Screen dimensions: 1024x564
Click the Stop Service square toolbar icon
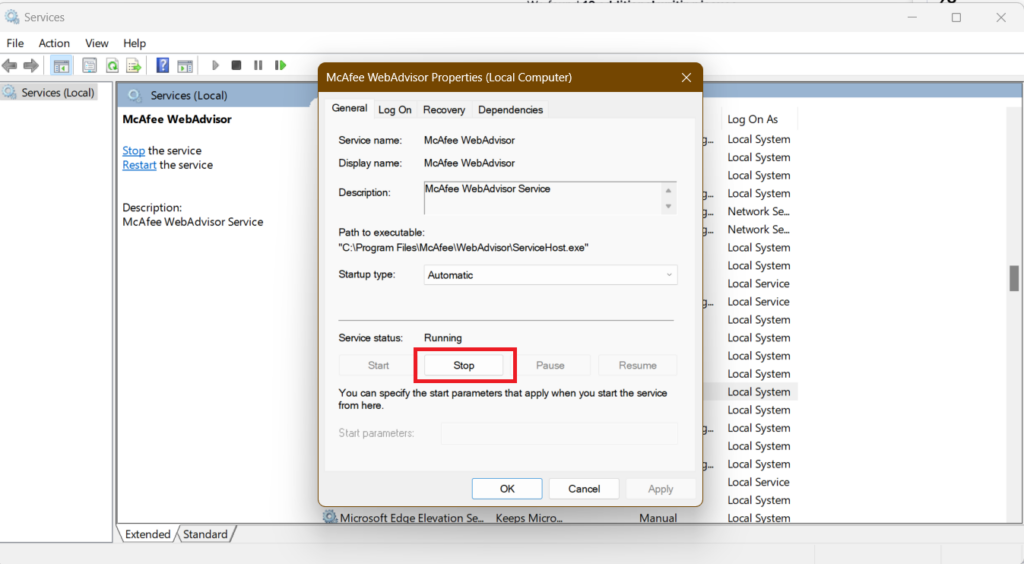point(236,65)
